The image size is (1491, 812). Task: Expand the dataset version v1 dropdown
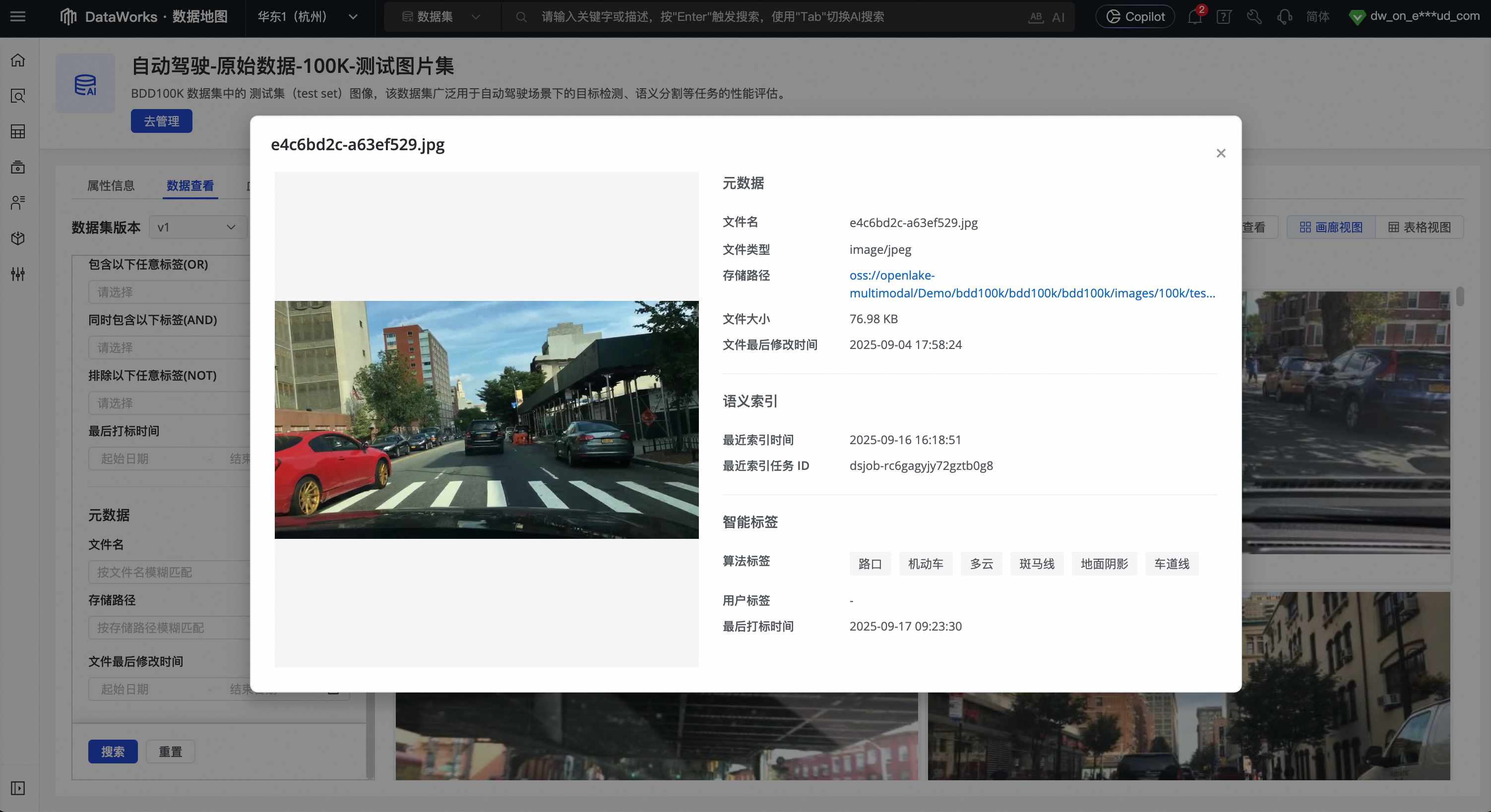coord(197,227)
